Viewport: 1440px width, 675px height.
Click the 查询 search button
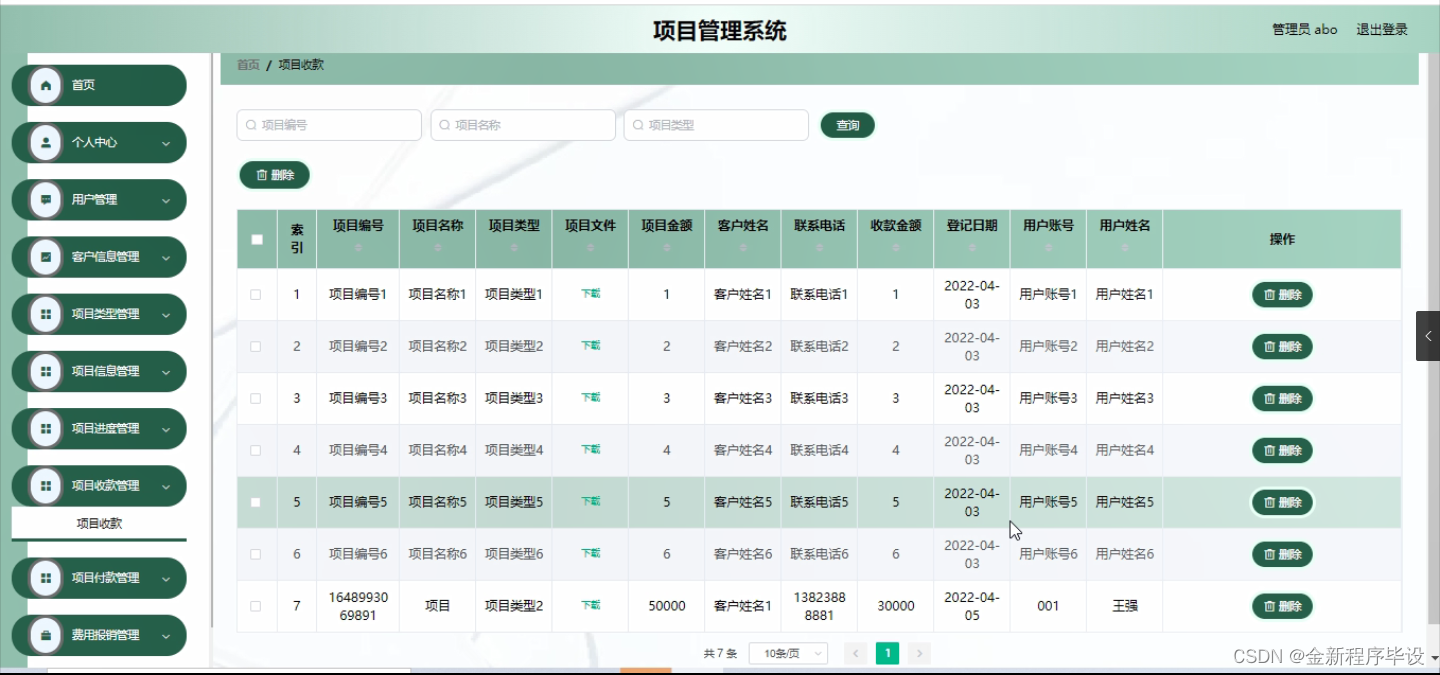[847, 125]
